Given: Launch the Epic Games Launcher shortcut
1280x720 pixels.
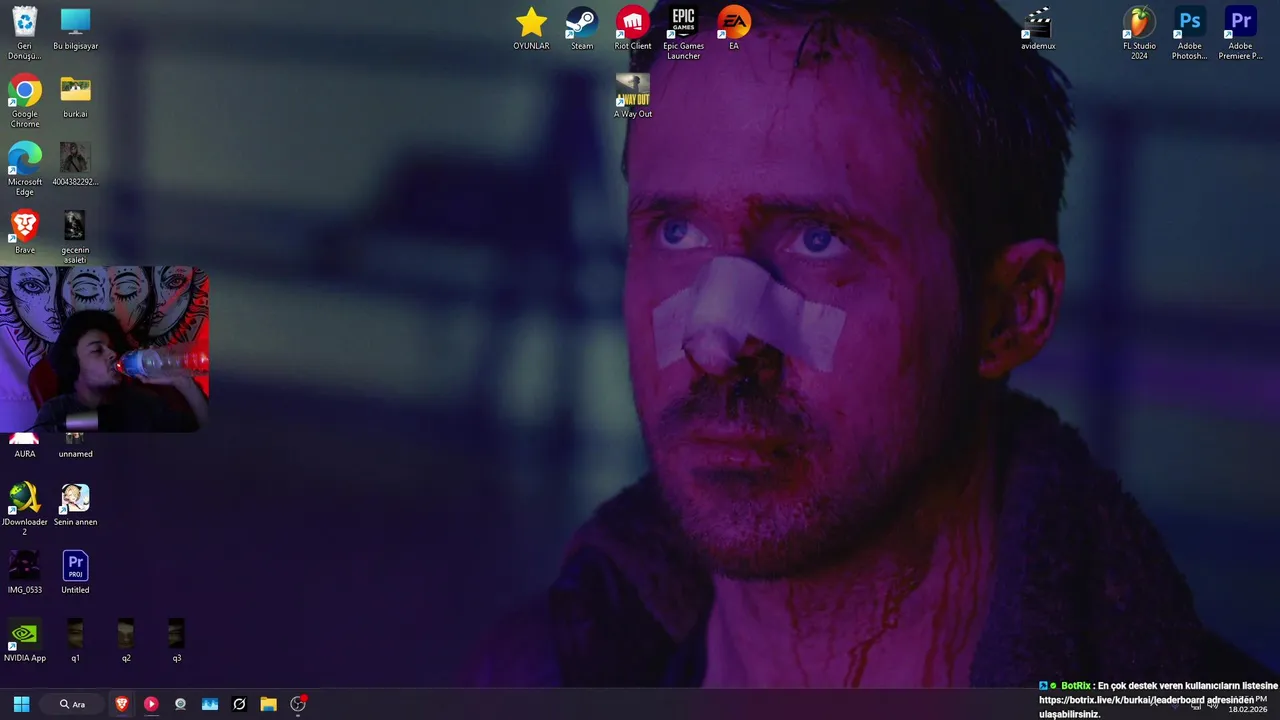Looking at the screenshot, I should [684, 33].
